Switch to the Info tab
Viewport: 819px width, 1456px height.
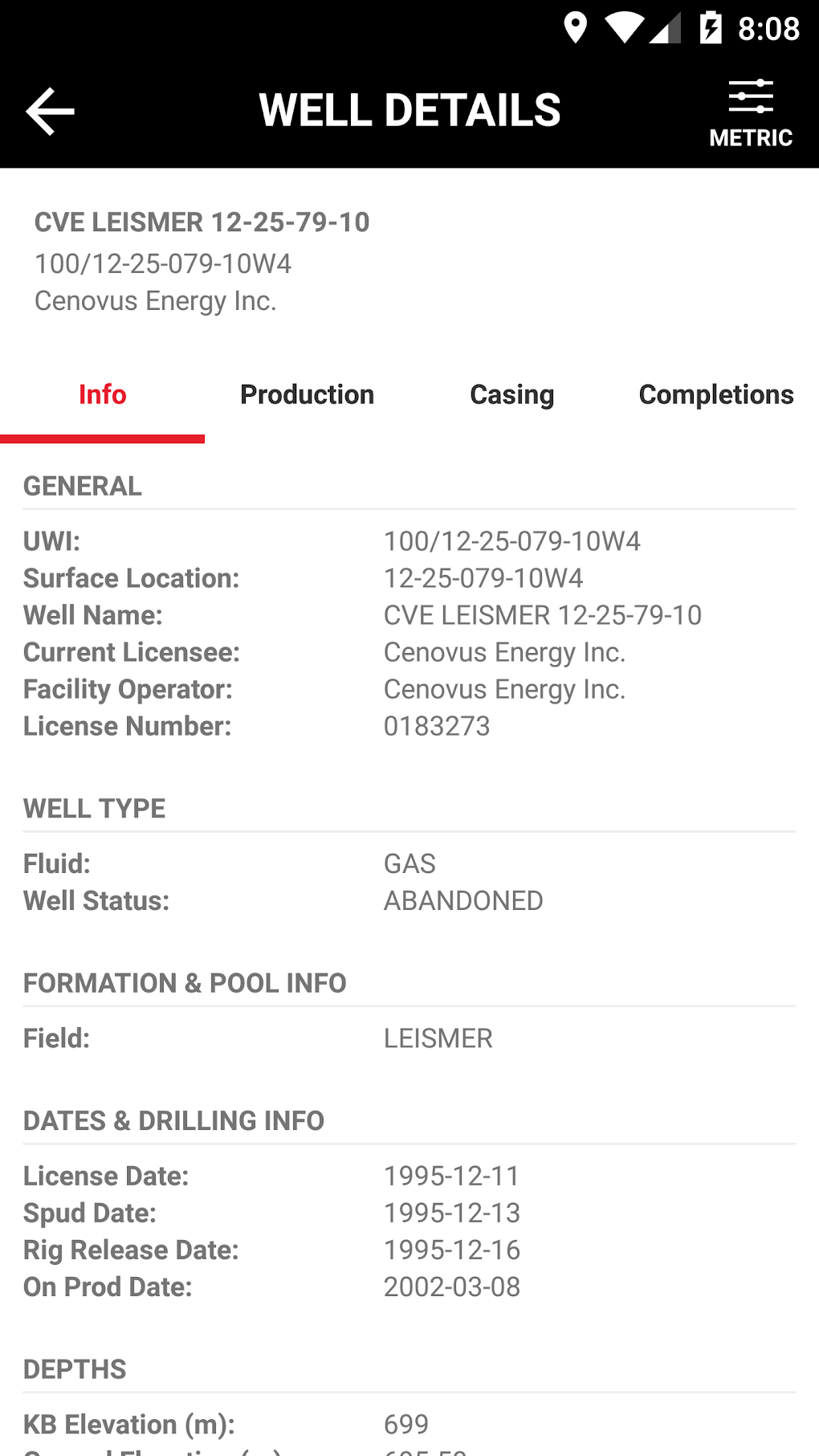pyautogui.click(x=103, y=395)
